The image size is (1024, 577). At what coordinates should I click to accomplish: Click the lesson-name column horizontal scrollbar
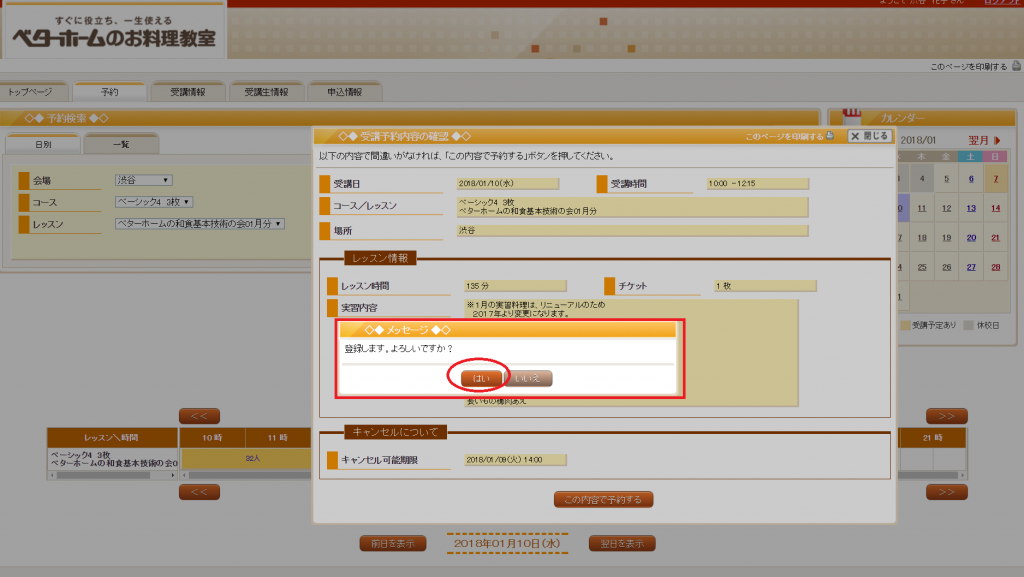coord(113,475)
